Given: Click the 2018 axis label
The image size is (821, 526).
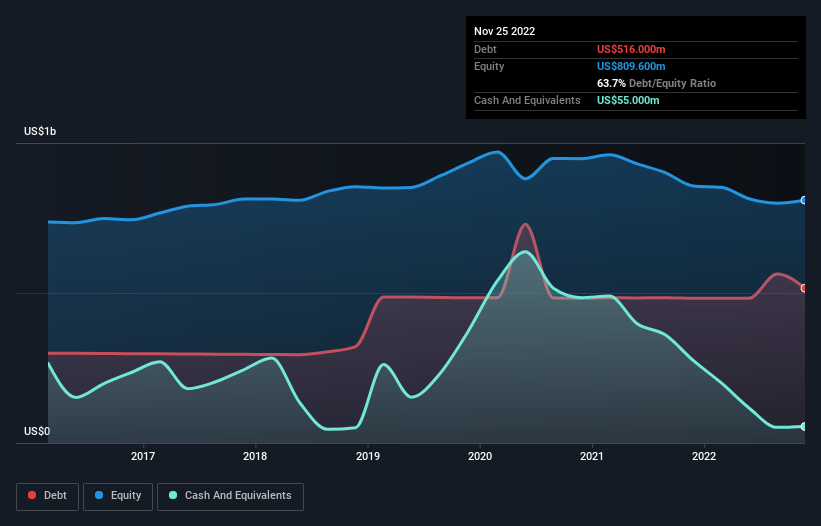Looking at the screenshot, I should pos(255,456).
